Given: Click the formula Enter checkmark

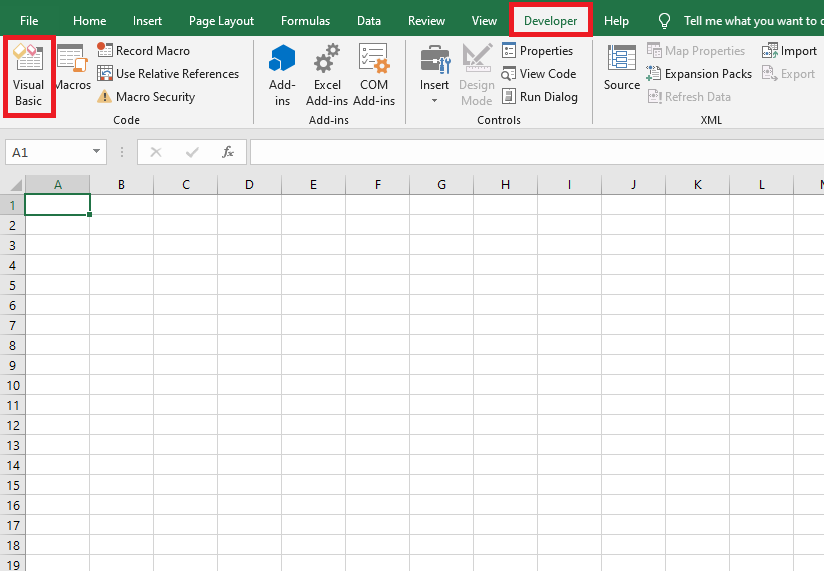Looking at the screenshot, I should coord(192,152).
